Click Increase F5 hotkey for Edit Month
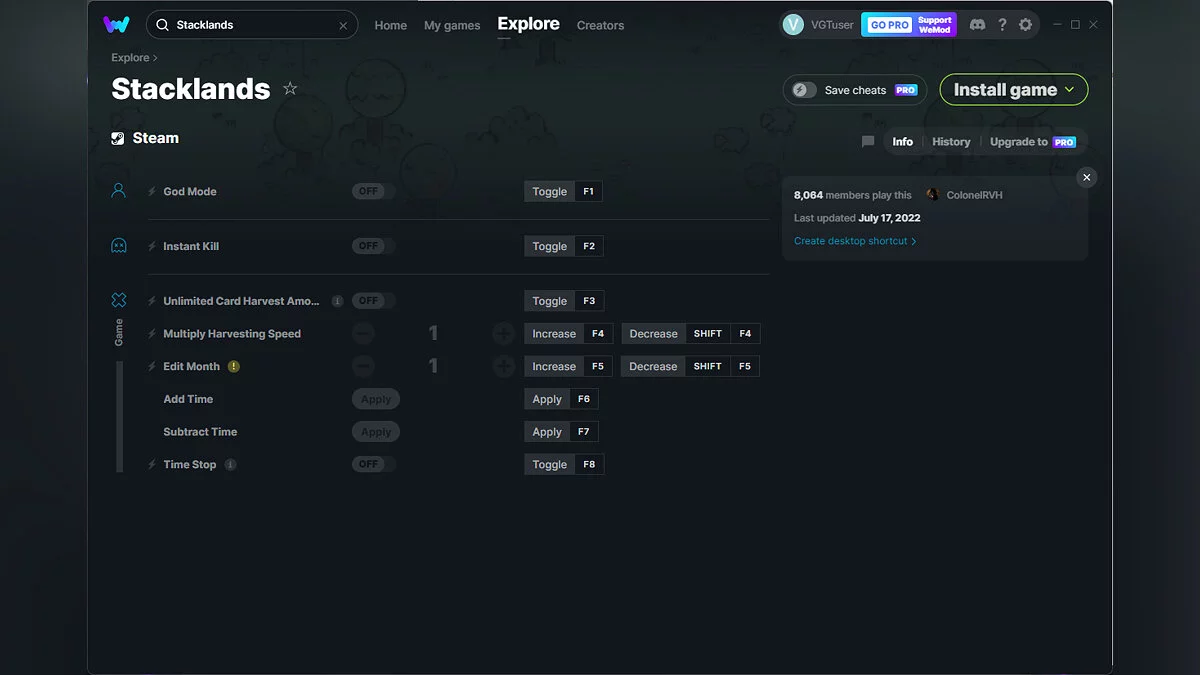The width and height of the screenshot is (1200, 675). (x=568, y=366)
